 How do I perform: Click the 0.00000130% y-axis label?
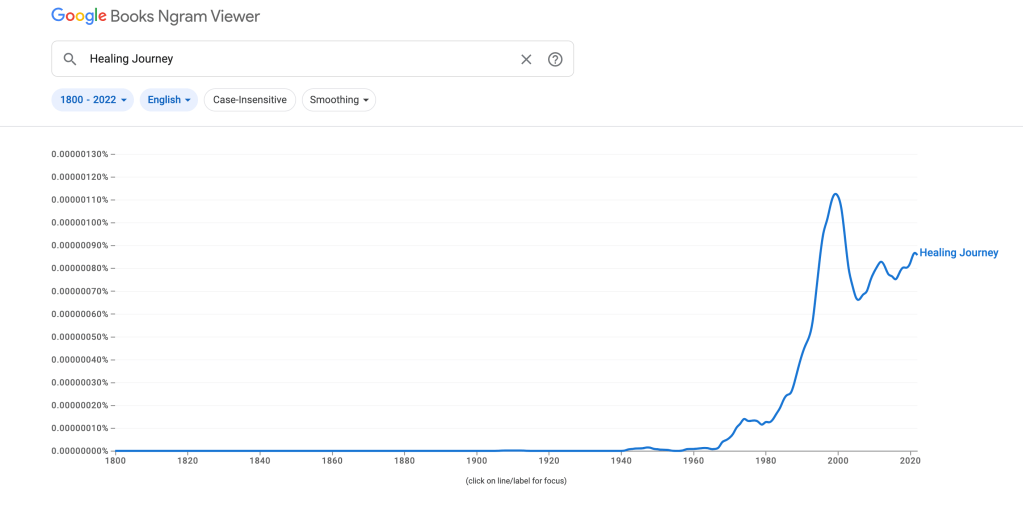pyautogui.click(x=79, y=154)
